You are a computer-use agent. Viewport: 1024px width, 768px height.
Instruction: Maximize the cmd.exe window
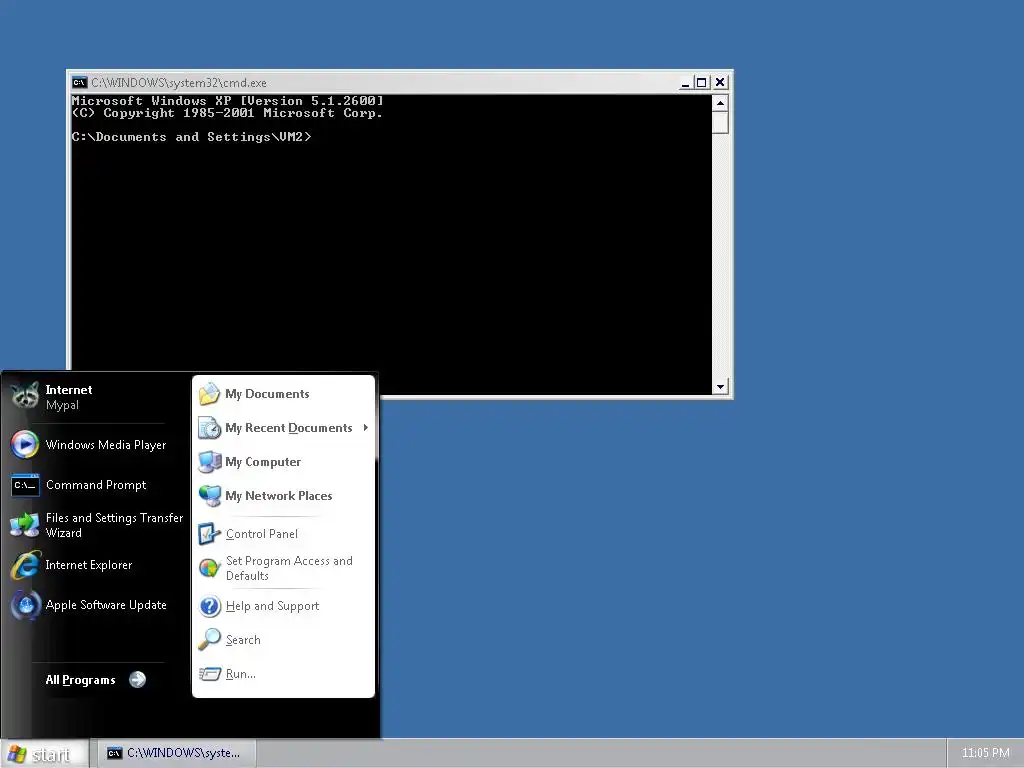[701, 82]
